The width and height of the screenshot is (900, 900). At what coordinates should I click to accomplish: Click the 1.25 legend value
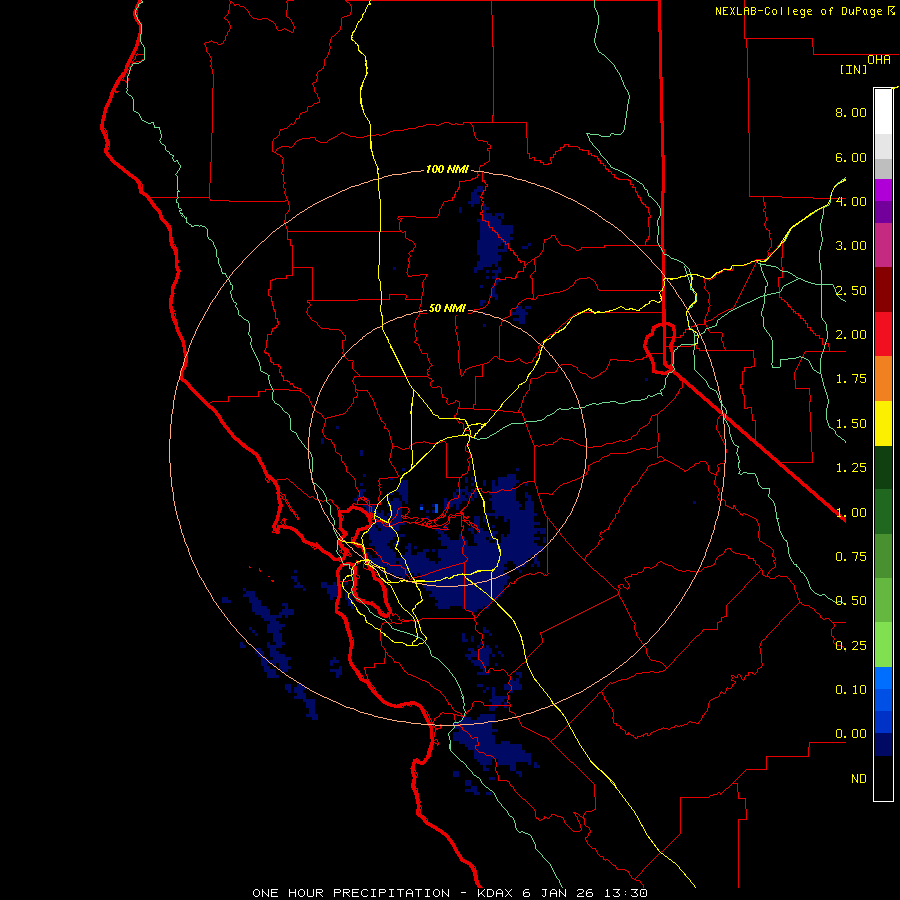(851, 468)
